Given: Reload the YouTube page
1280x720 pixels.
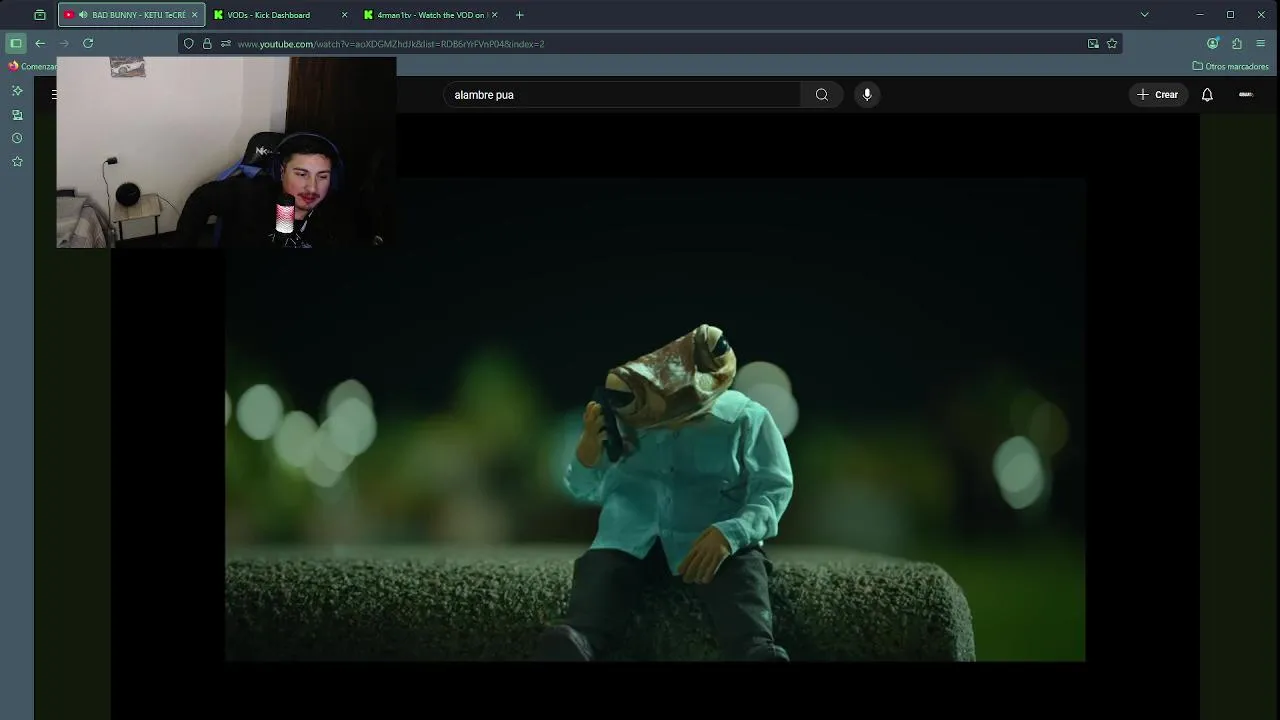Looking at the screenshot, I should point(88,43).
